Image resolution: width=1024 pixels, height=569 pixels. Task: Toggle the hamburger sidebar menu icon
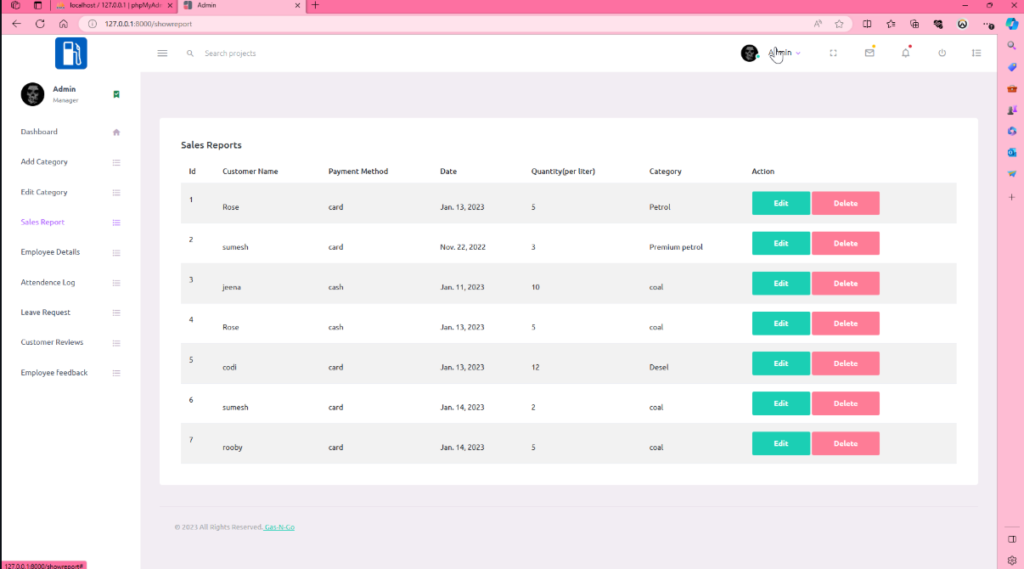pos(163,53)
